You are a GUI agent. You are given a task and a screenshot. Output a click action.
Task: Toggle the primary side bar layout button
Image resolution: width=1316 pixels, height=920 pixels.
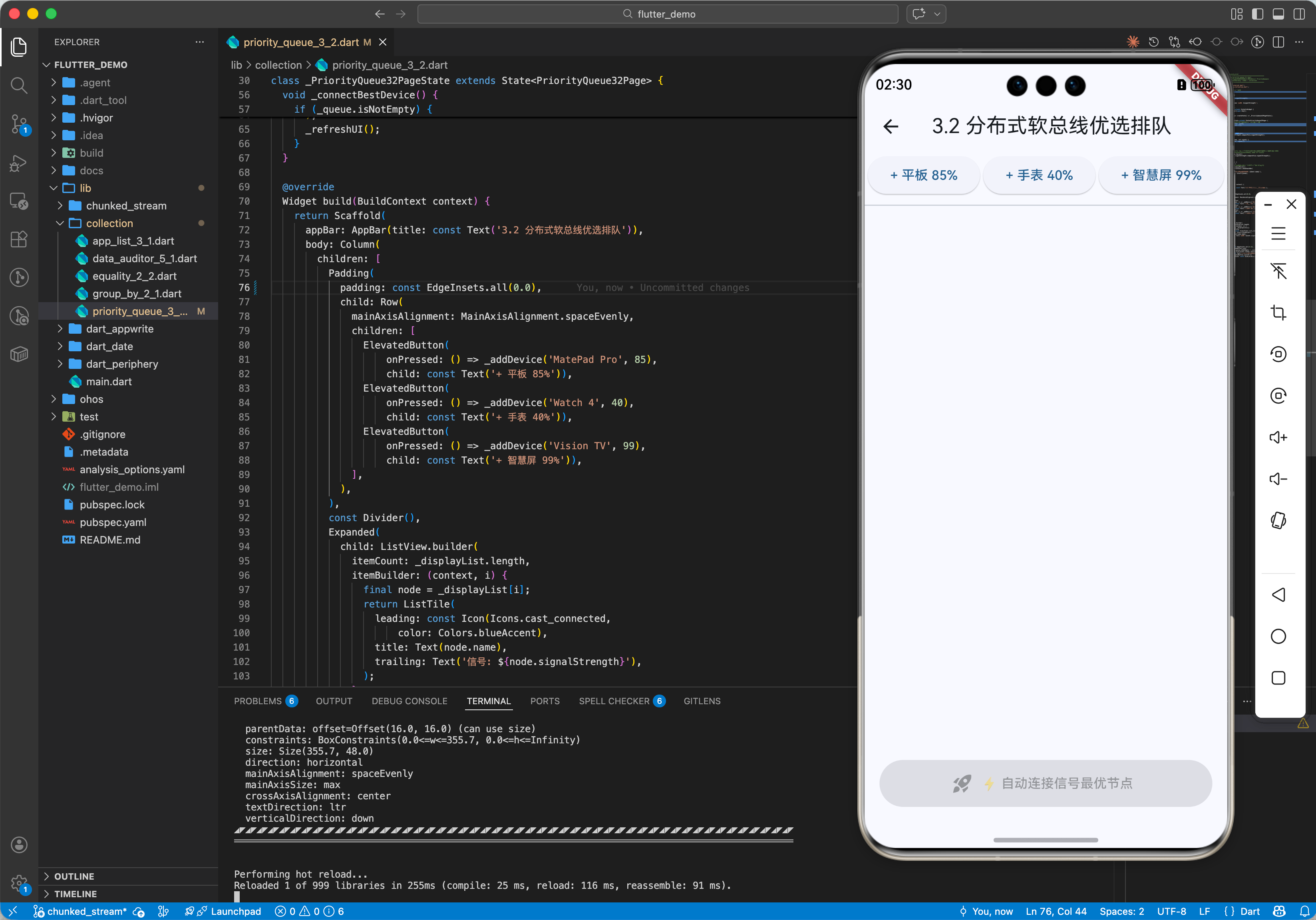(1258, 14)
